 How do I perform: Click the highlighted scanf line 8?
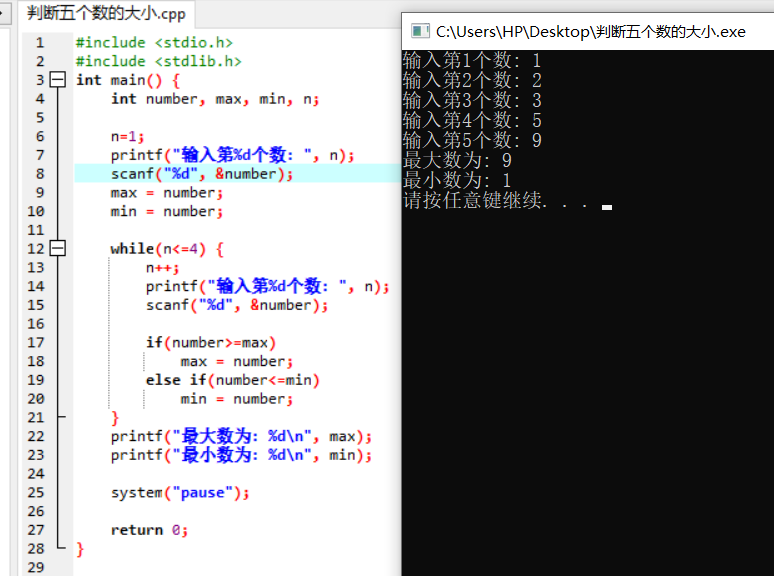point(202,174)
